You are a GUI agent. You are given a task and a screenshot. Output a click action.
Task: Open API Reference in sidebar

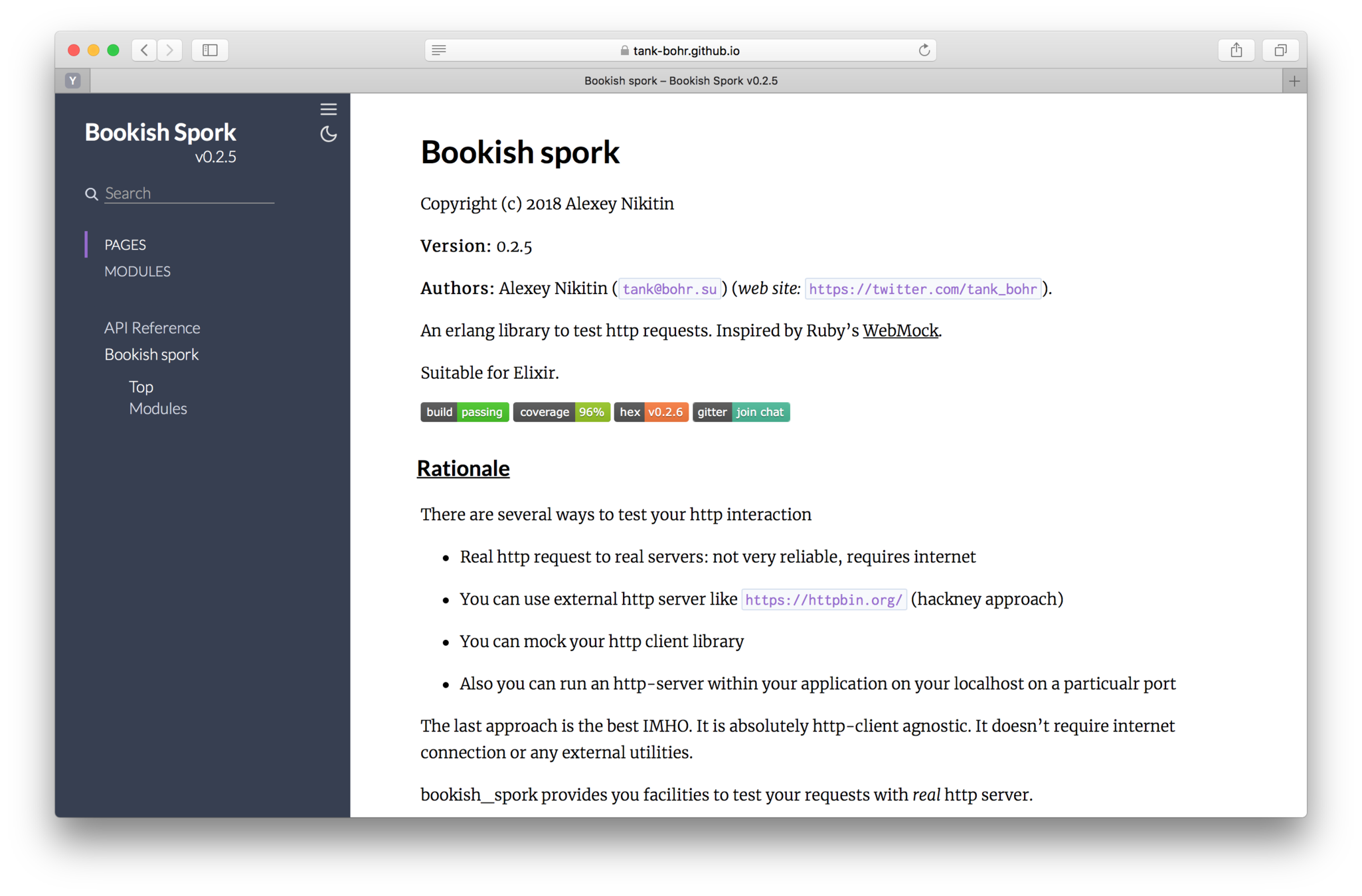[x=152, y=328]
